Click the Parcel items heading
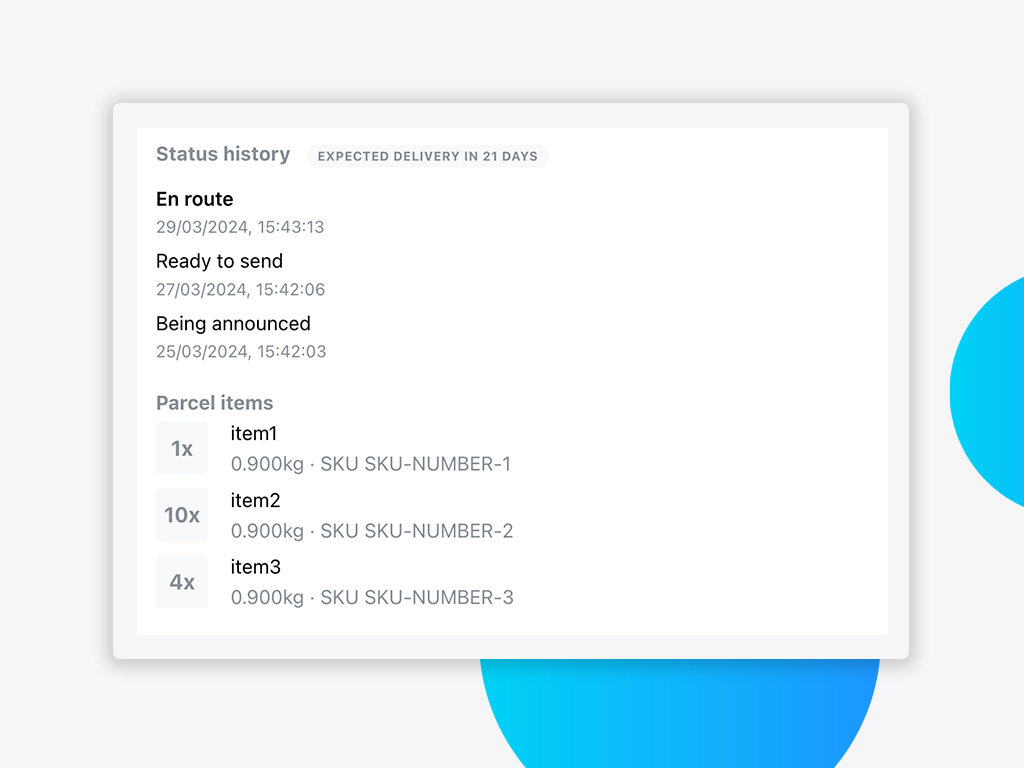1024x768 pixels. click(214, 403)
